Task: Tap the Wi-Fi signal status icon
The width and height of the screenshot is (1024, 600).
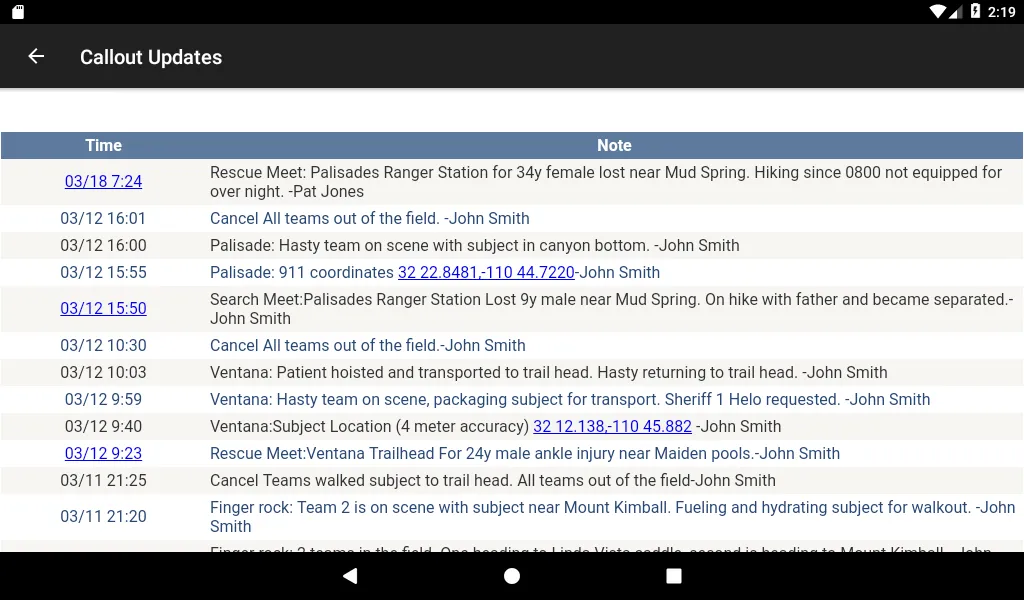Action: click(x=937, y=12)
